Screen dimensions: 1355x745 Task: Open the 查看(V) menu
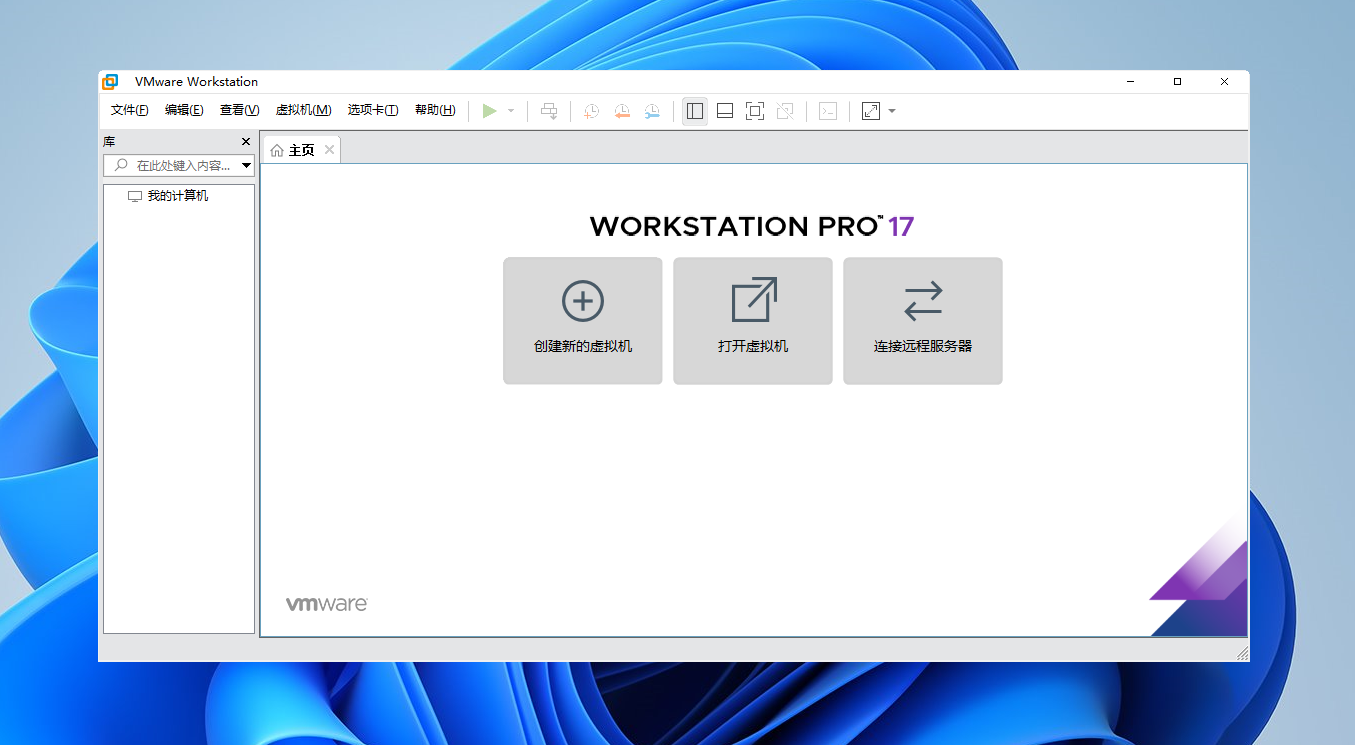tap(240, 110)
